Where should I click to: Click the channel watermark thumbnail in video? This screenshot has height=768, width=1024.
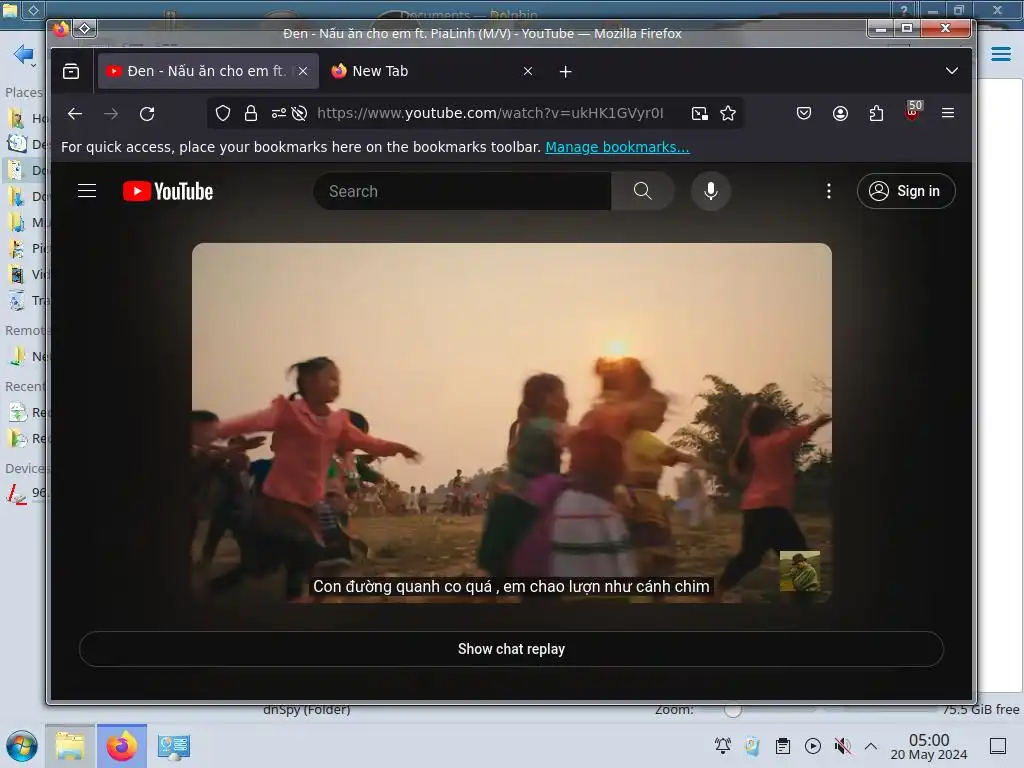click(x=800, y=571)
